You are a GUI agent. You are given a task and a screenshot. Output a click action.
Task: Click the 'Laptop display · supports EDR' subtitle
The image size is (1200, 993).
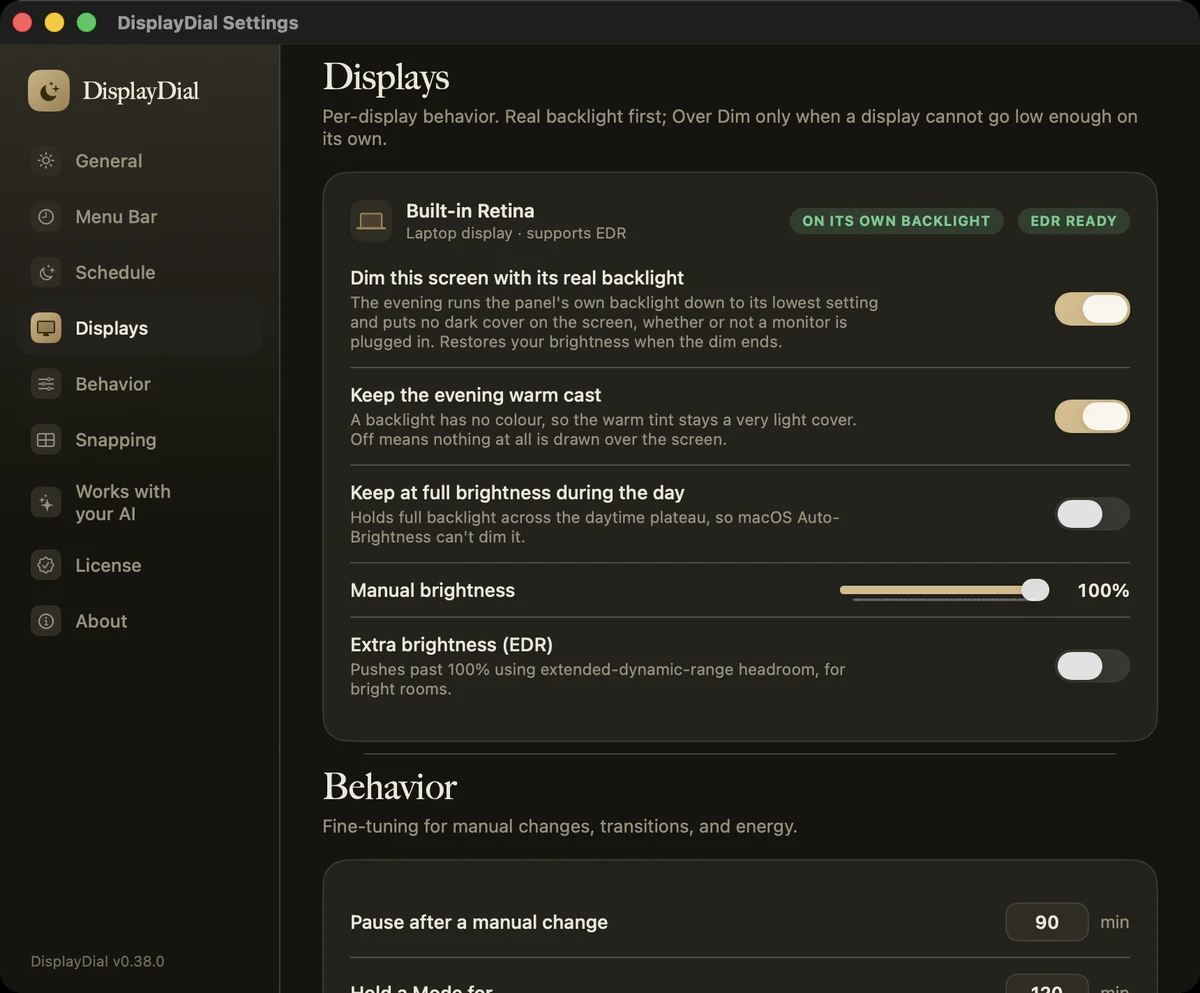516,234
